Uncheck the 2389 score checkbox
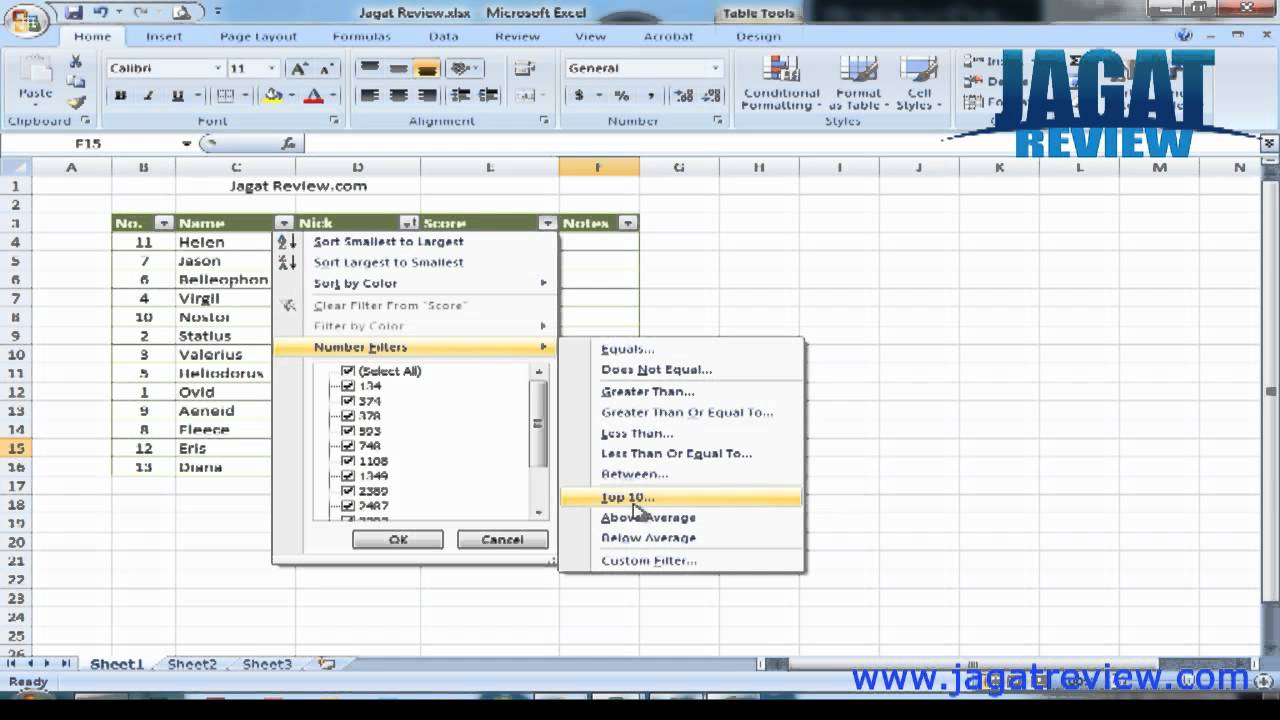Screen dimensions: 1280x720 pyautogui.click(x=348, y=491)
